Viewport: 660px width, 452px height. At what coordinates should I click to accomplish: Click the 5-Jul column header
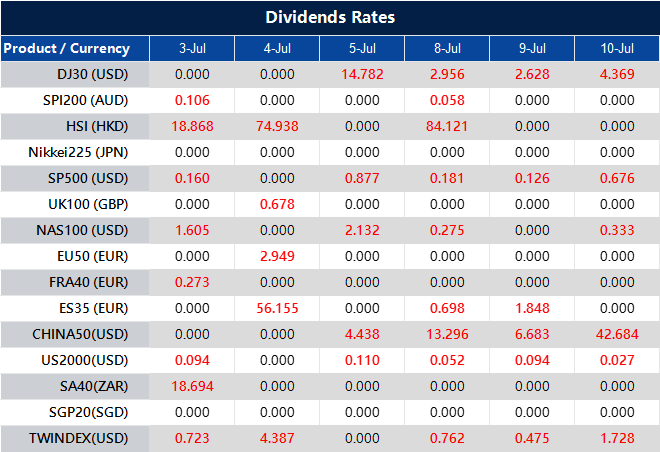362,48
